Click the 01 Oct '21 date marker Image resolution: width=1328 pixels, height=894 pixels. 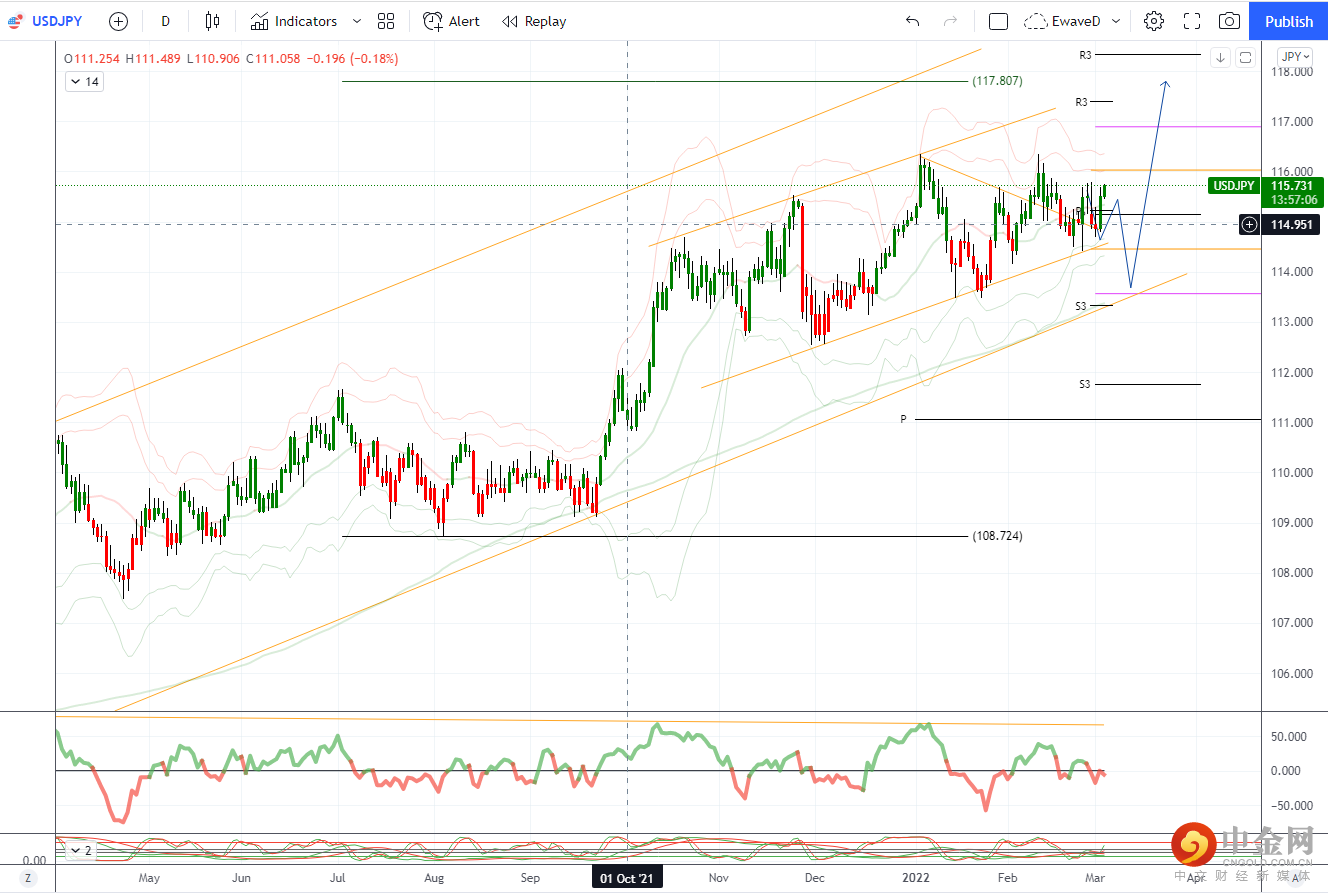627,878
